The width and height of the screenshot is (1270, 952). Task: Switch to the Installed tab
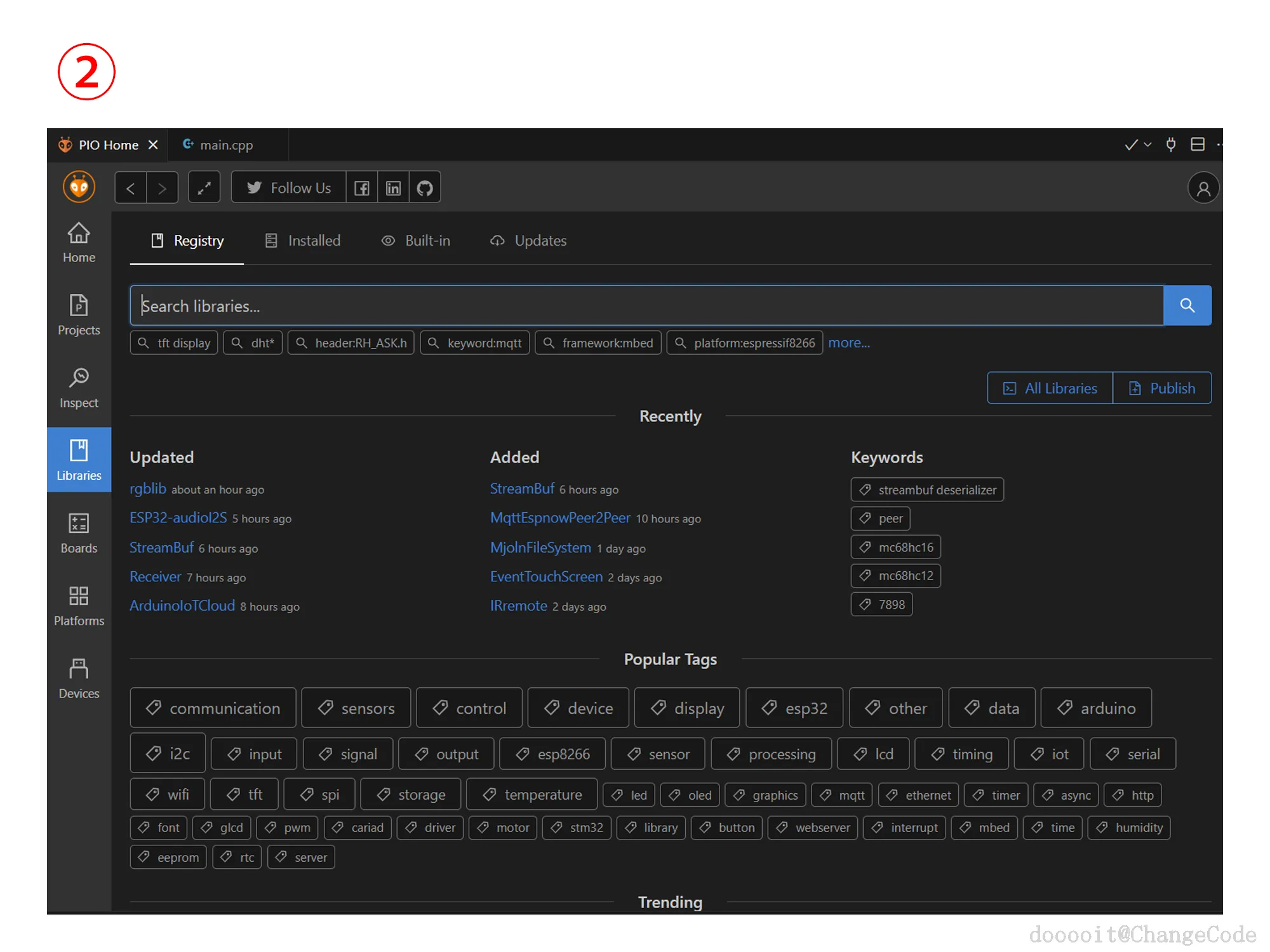point(303,241)
